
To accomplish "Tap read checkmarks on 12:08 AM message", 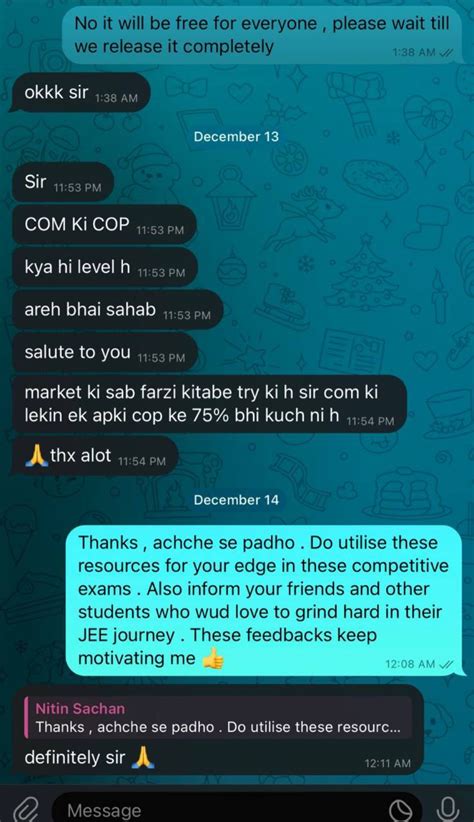I will pyautogui.click(x=445, y=664).
